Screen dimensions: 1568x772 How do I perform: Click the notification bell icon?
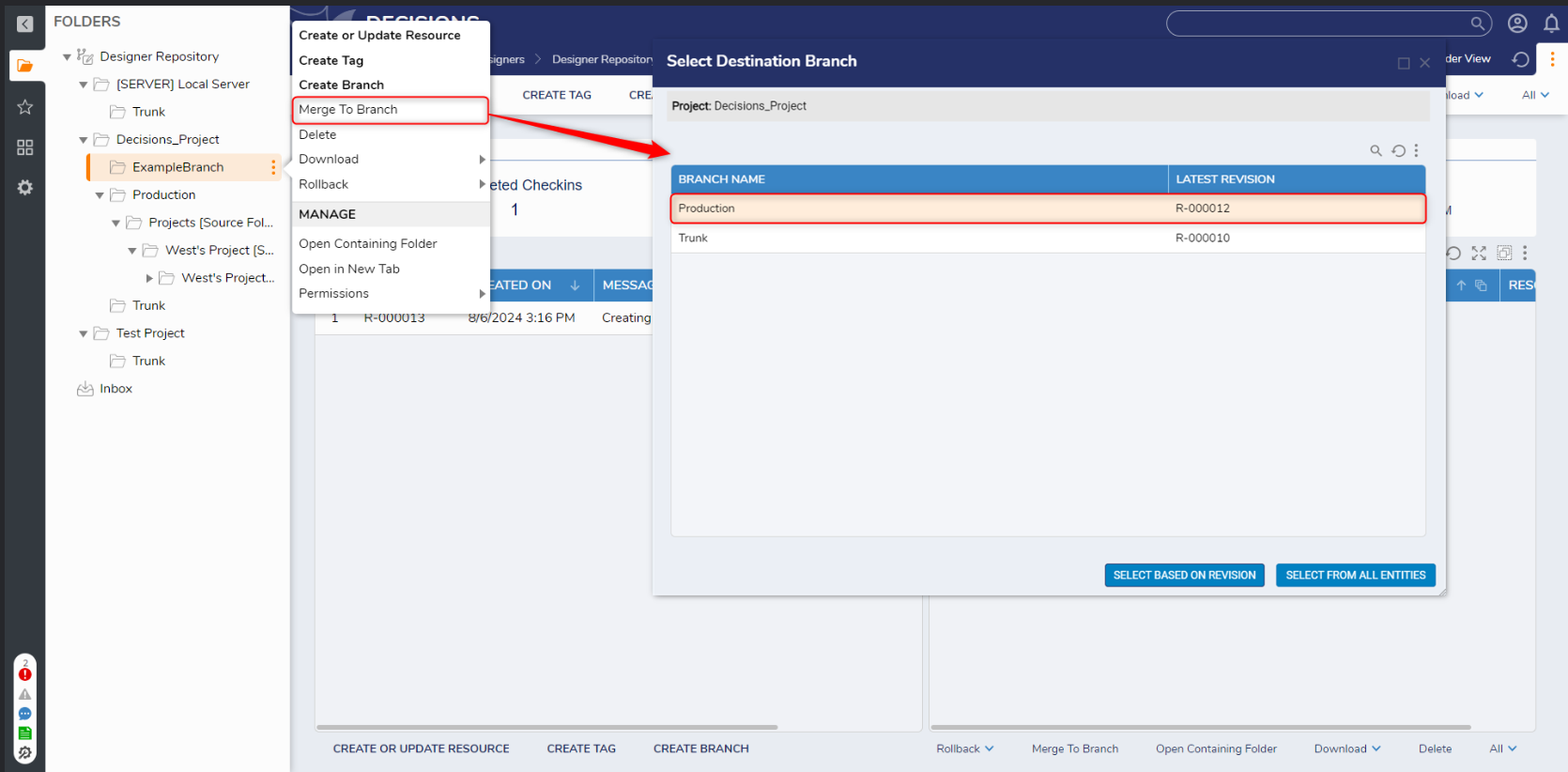1551,23
